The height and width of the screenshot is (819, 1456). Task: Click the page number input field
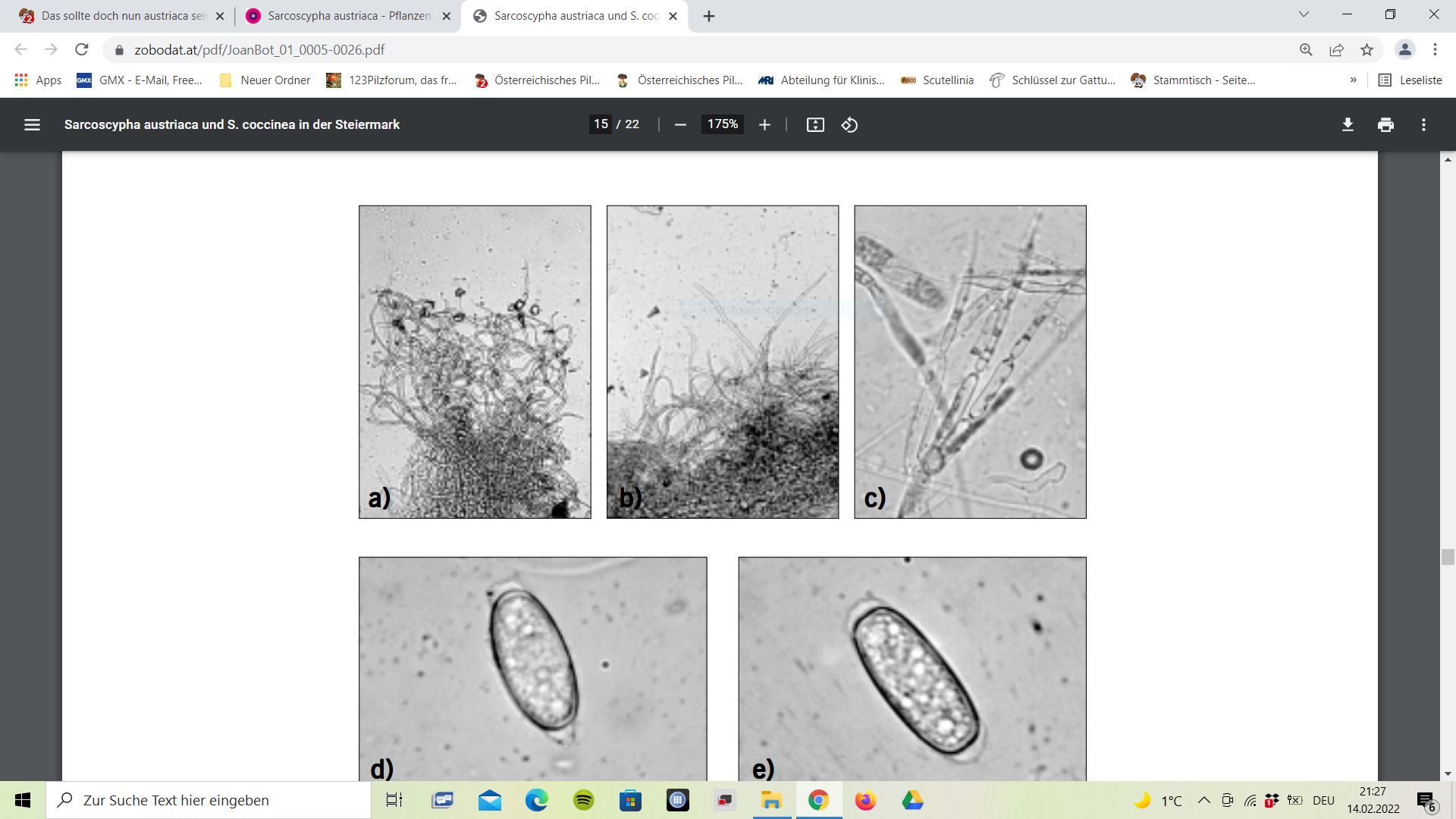601,124
